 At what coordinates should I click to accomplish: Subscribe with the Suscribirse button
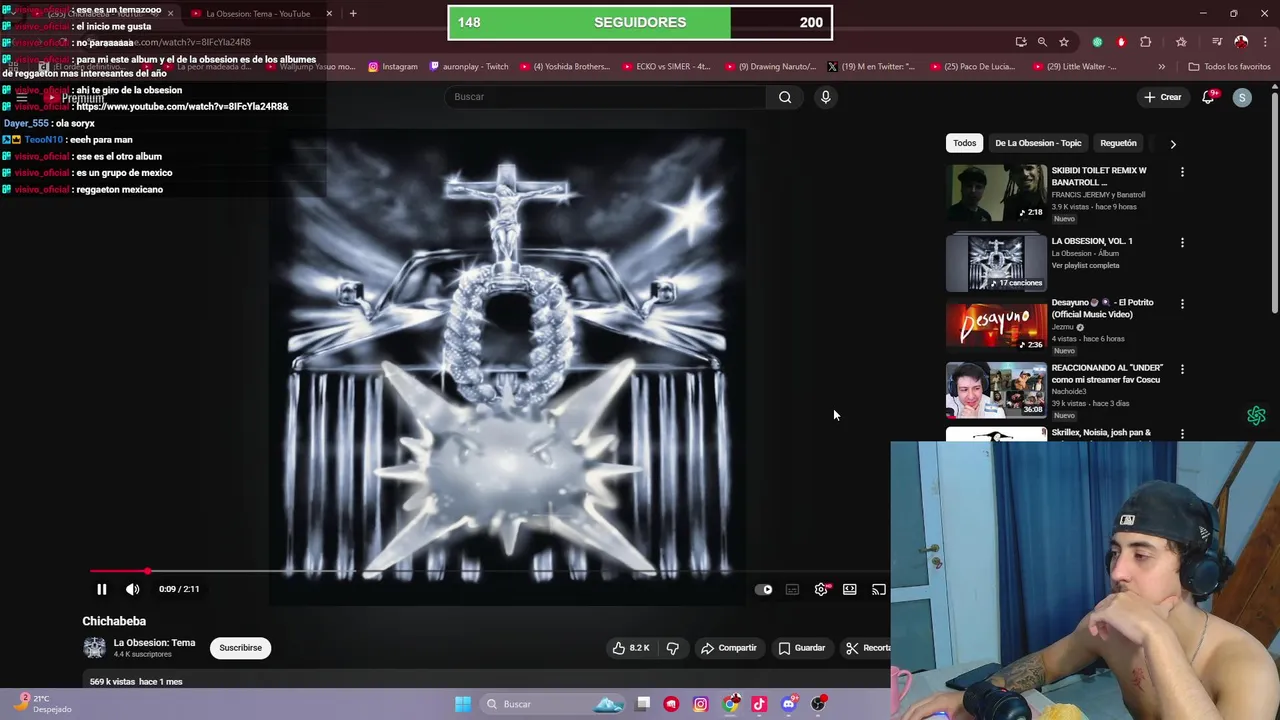240,648
